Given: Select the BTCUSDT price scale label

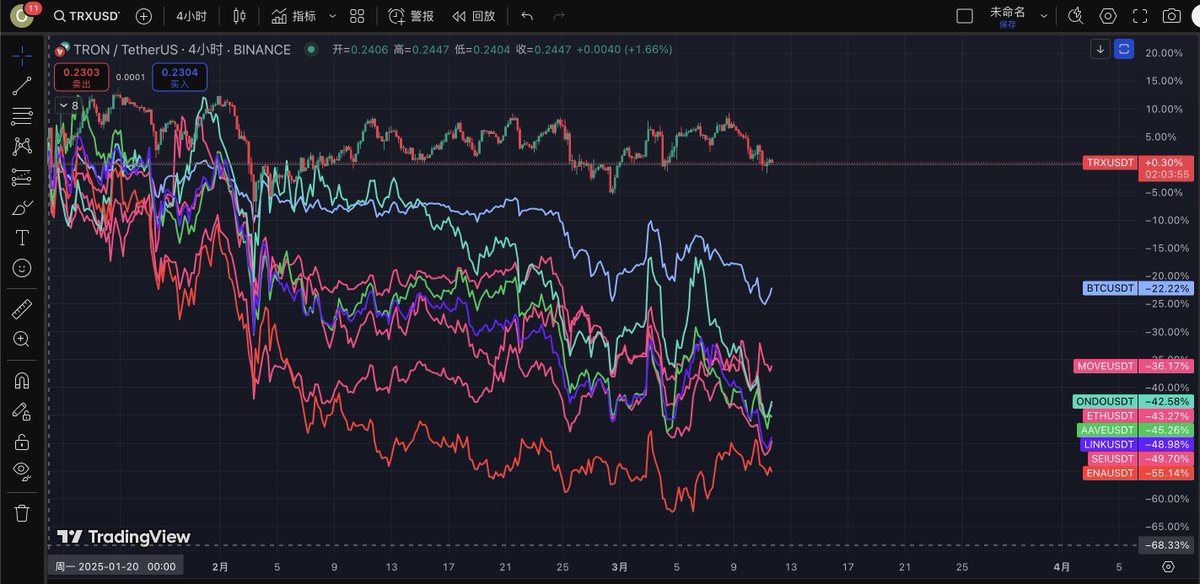Looking at the screenshot, I should click(x=1109, y=288).
